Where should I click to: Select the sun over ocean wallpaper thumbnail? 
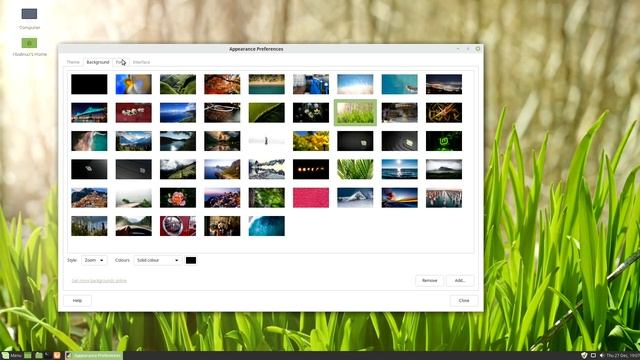(400, 169)
